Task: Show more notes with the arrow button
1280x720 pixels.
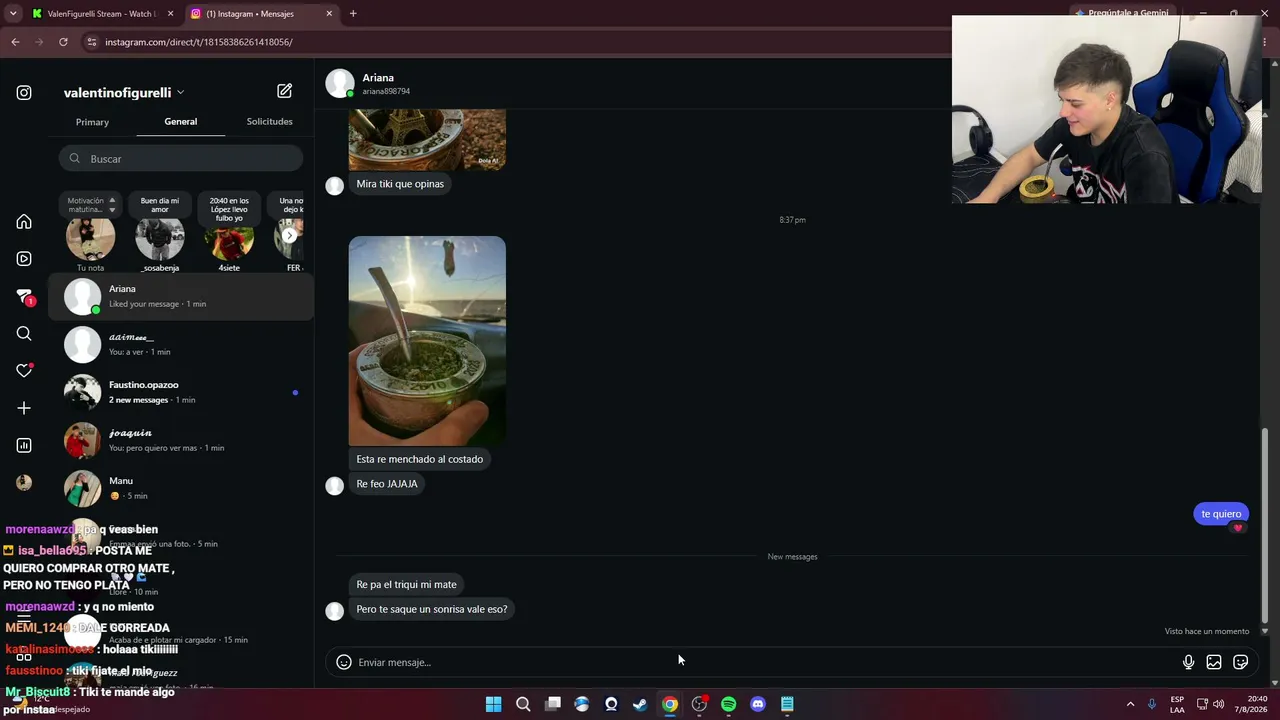Action: 289,236
